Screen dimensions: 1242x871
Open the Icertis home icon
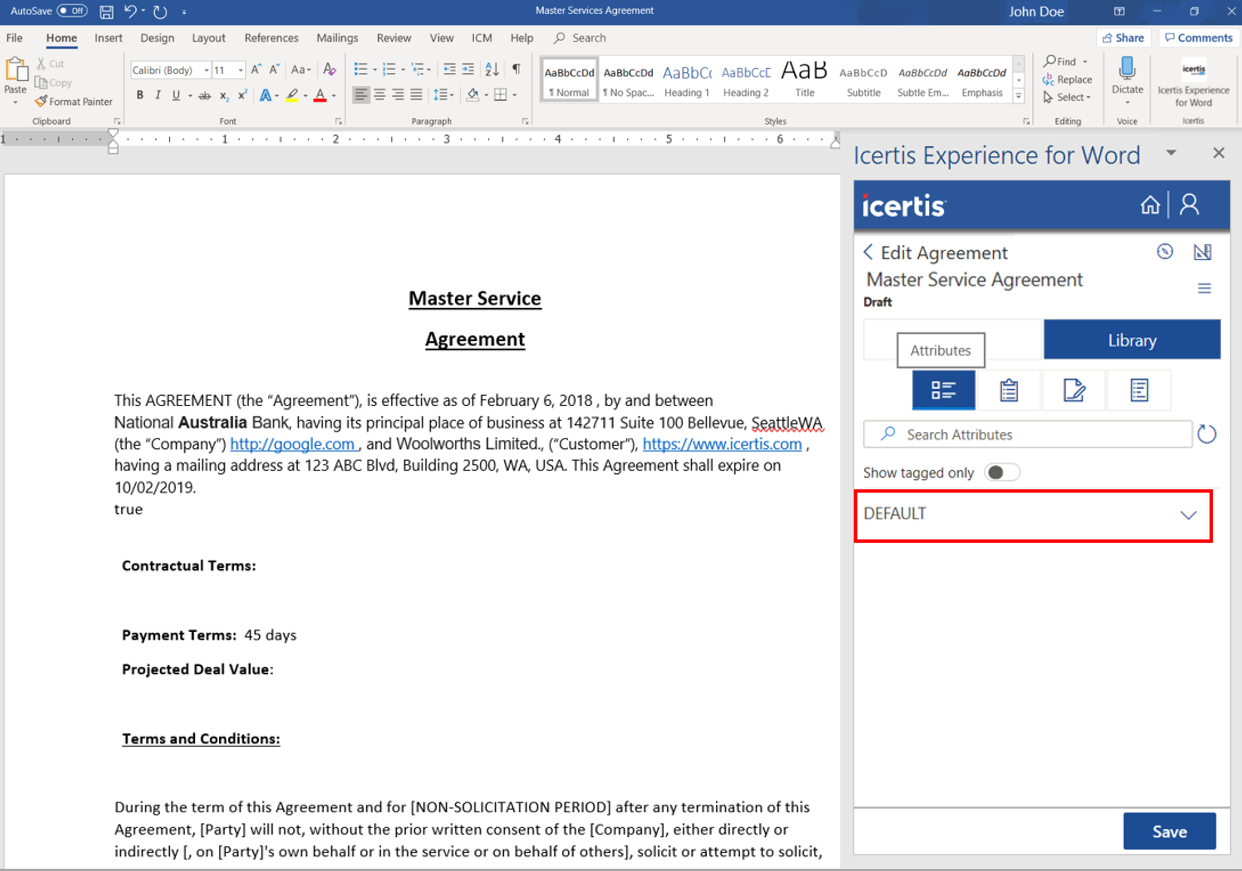tap(1150, 205)
